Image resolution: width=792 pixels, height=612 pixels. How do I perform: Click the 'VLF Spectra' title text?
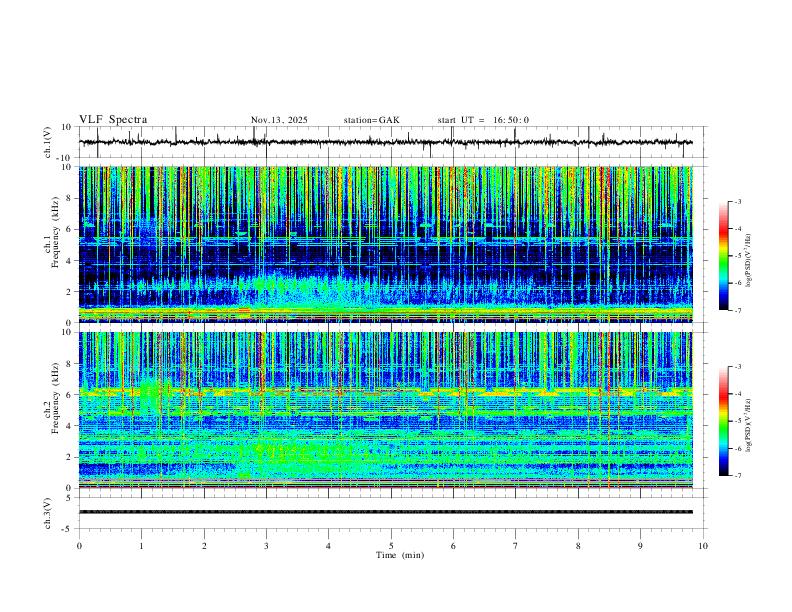tap(113, 120)
